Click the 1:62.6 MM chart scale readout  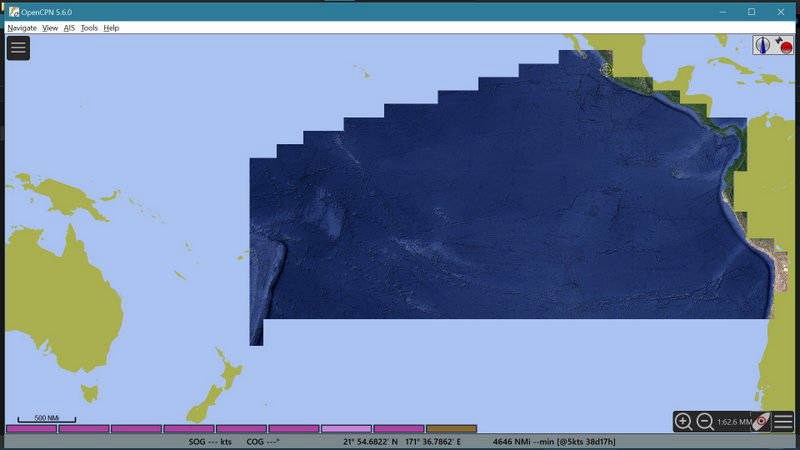pyautogui.click(x=733, y=422)
